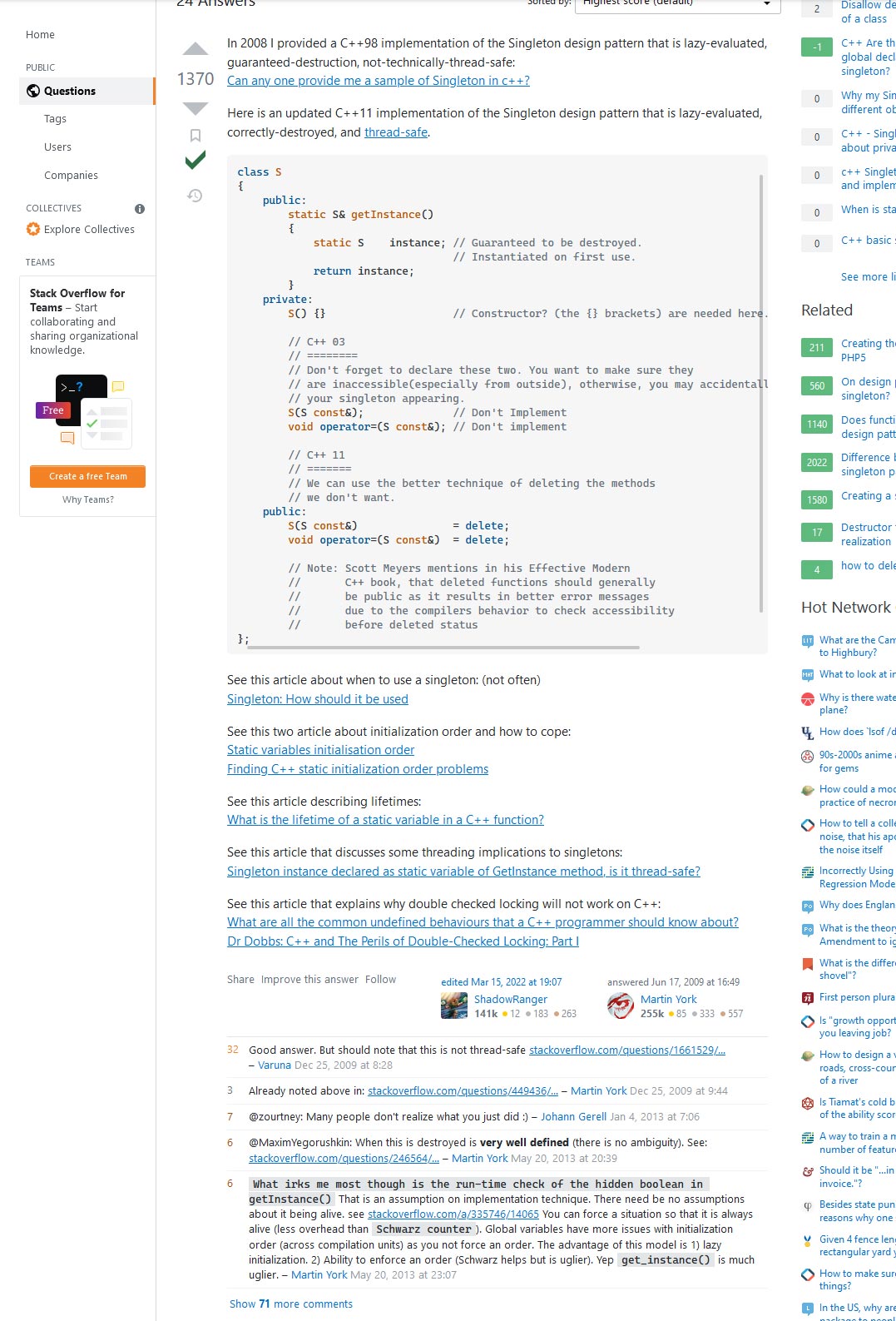The height and width of the screenshot is (1321, 896).
Task: Go to Home in sidebar
Action: pos(40,35)
